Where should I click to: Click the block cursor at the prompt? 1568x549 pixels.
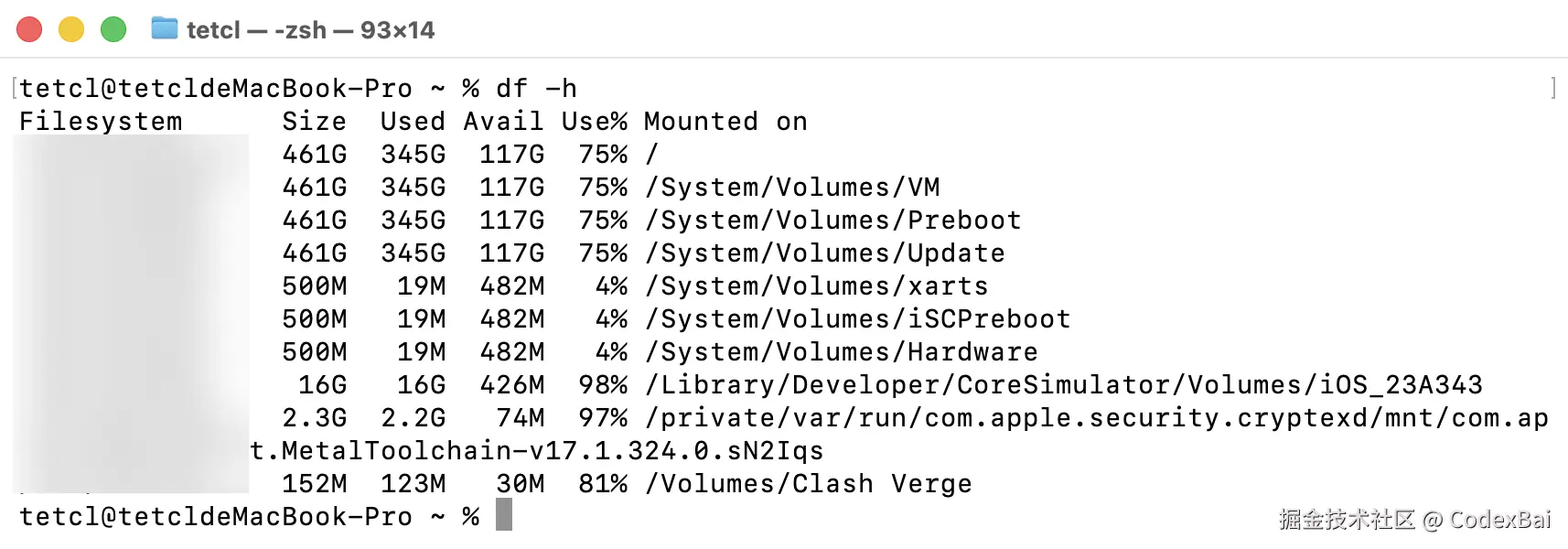tap(504, 515)
